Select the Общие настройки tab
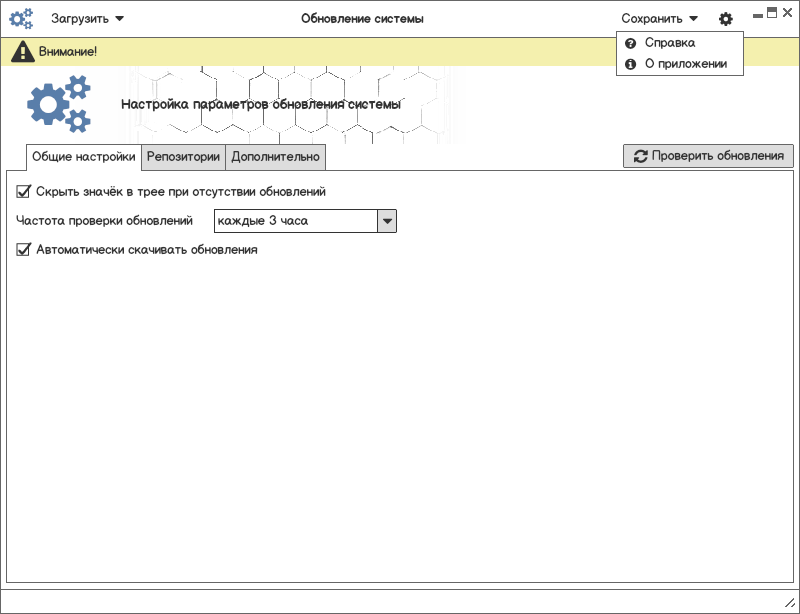 (84, 157)
